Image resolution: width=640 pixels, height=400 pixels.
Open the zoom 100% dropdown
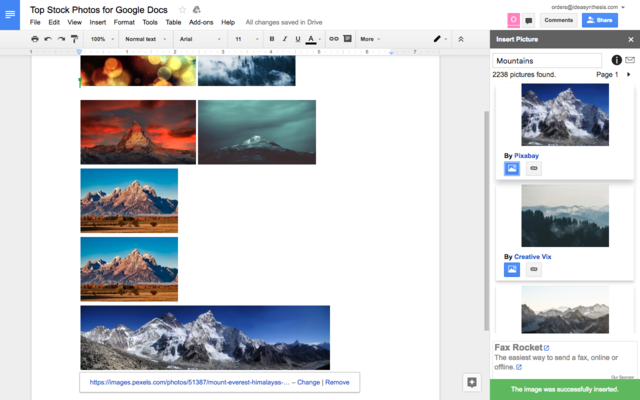(102, 39)
